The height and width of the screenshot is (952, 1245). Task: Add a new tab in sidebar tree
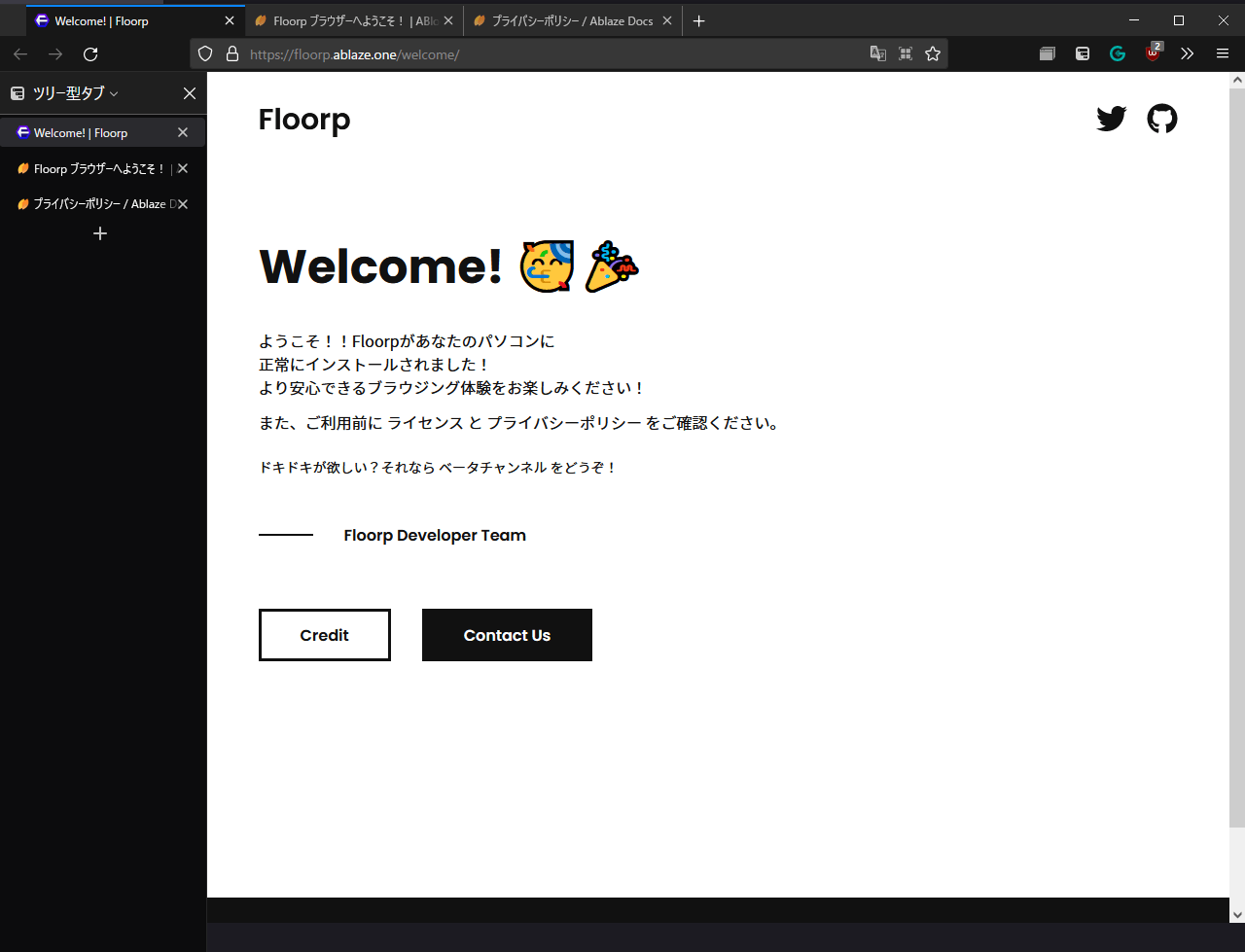click(100, 233)
